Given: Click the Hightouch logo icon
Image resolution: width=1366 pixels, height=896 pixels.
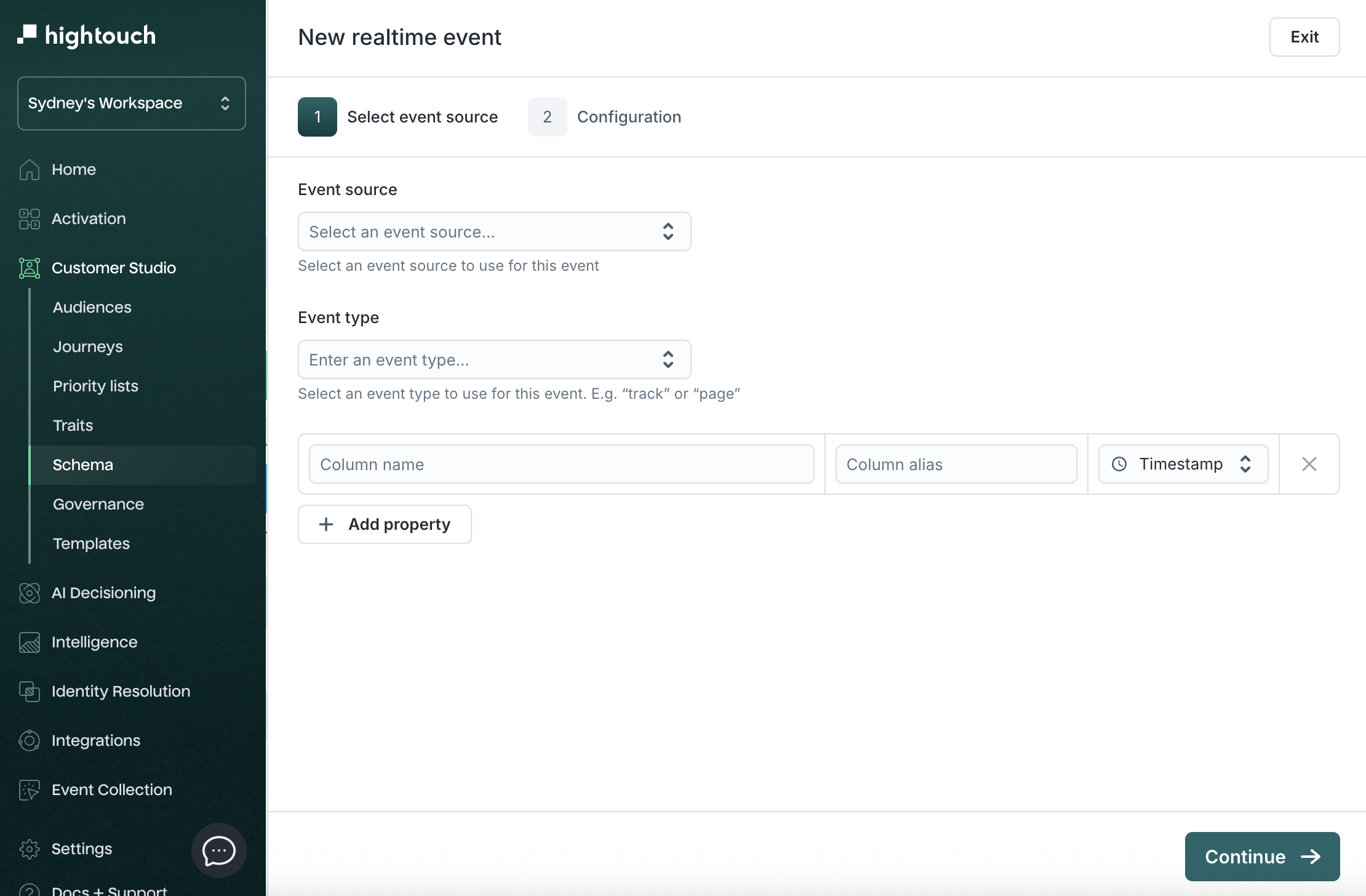Looking at the screenshot, I should tap(26, 34).
